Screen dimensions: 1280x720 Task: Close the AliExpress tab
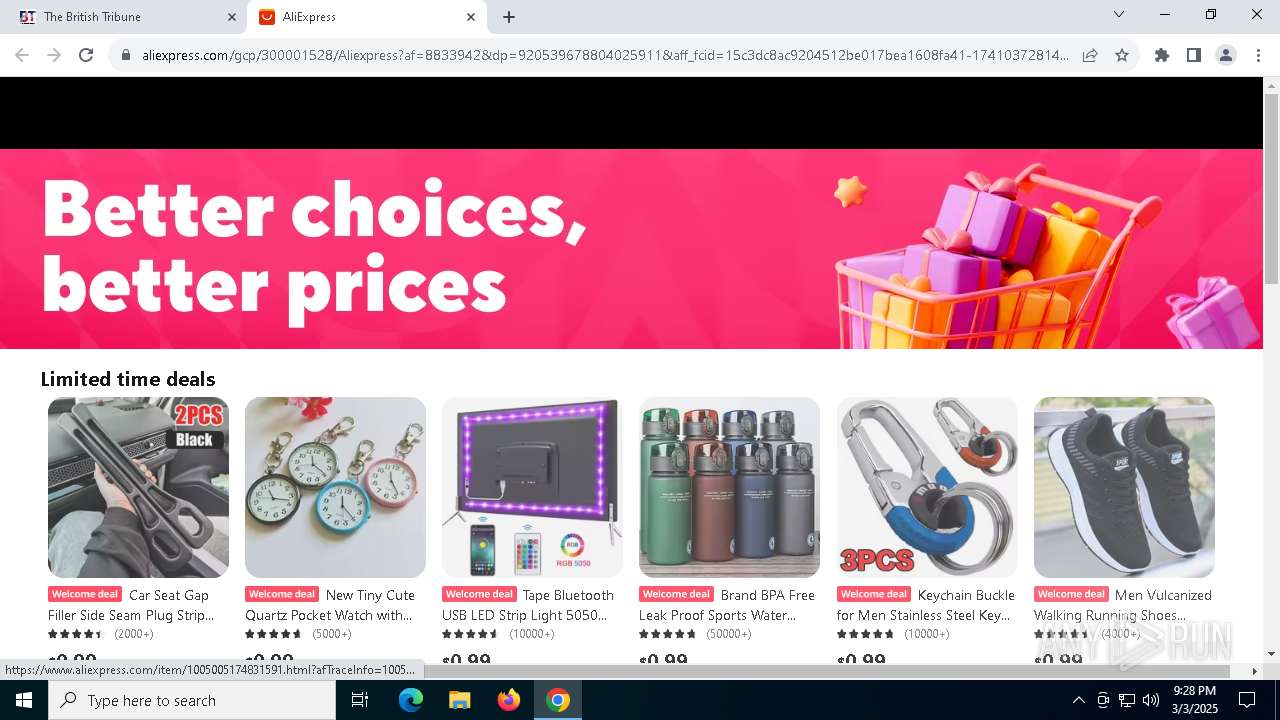click(471, 17)
